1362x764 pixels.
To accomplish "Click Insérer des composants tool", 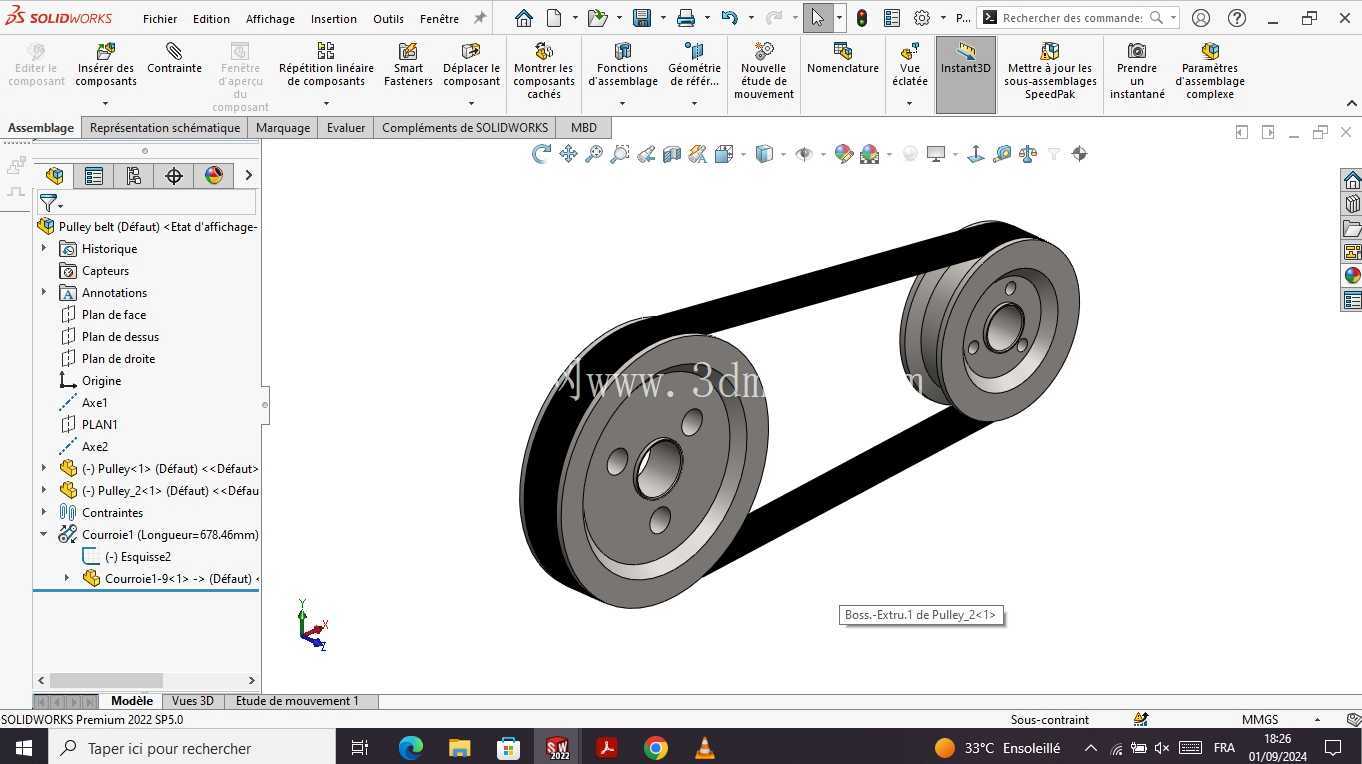I will pyautogui.click(x=106, y=65).
